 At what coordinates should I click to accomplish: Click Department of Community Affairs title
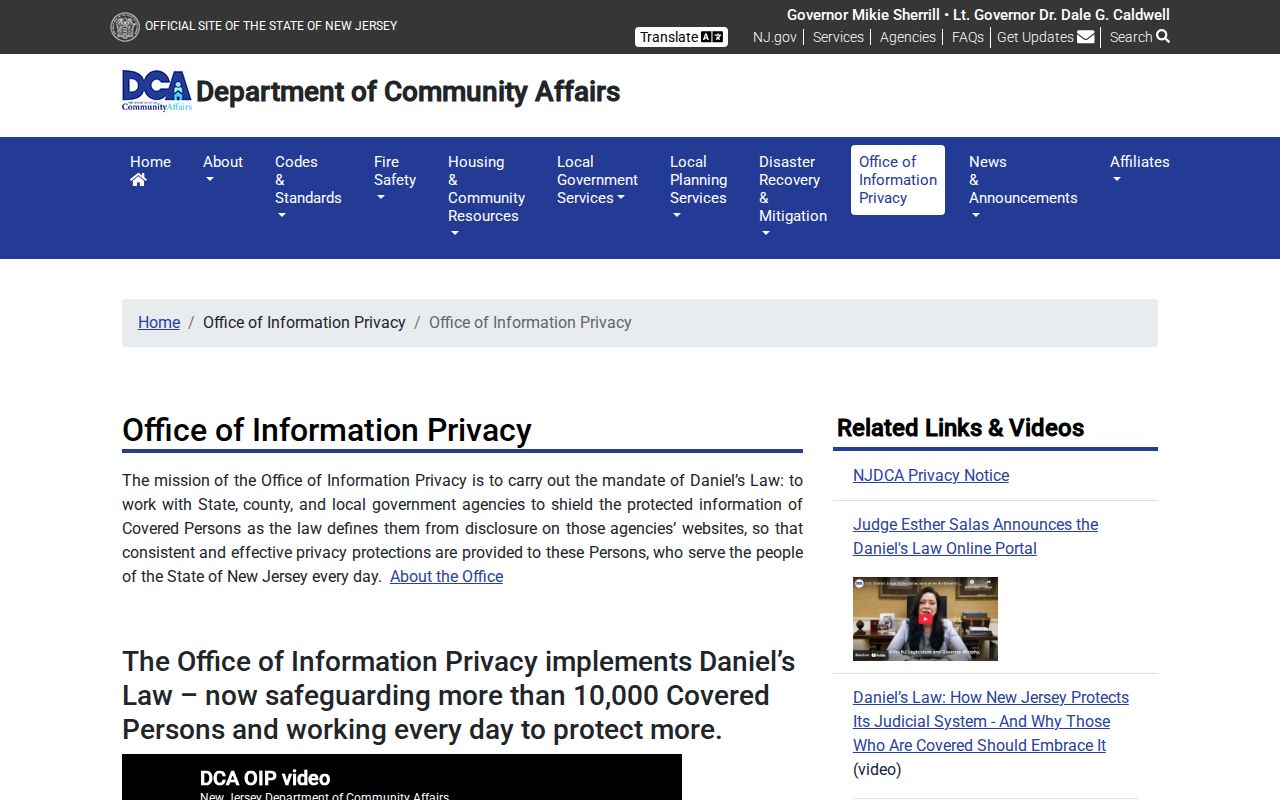(408, 91)
